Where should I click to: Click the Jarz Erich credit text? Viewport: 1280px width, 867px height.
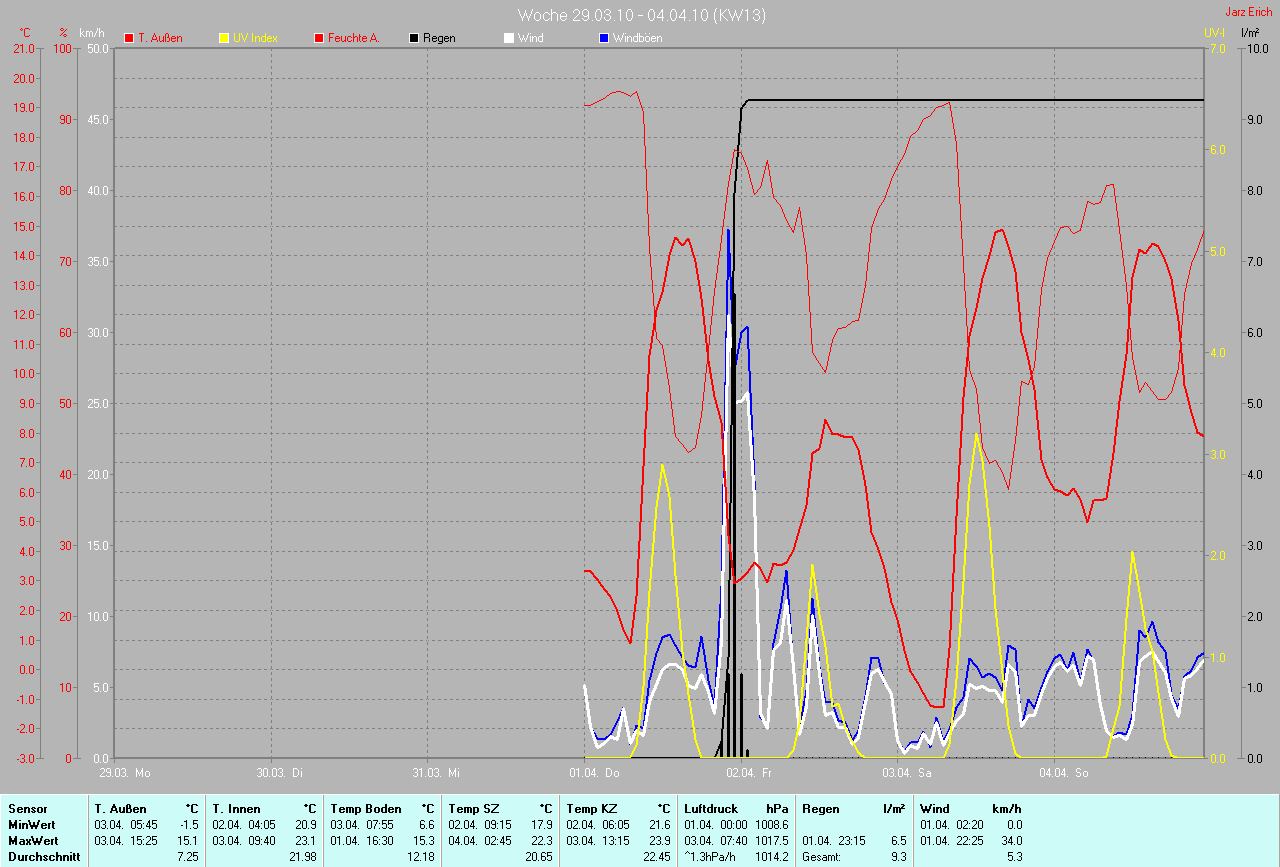pyautogui.click(x=1248, y=12)
